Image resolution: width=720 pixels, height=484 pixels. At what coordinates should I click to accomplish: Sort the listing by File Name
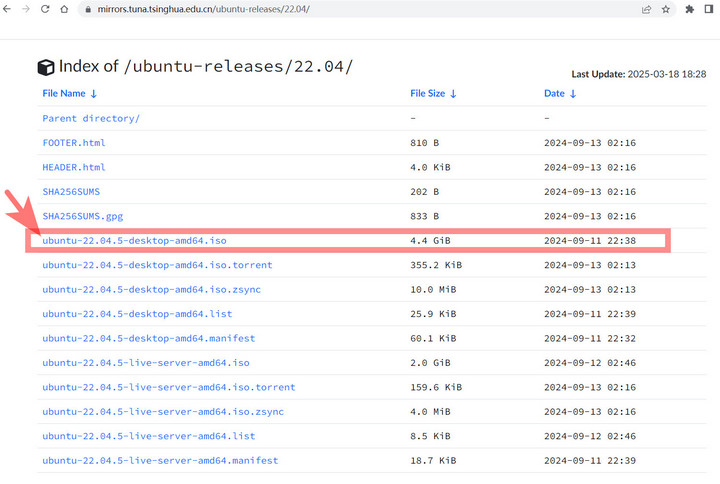point(70,94)
